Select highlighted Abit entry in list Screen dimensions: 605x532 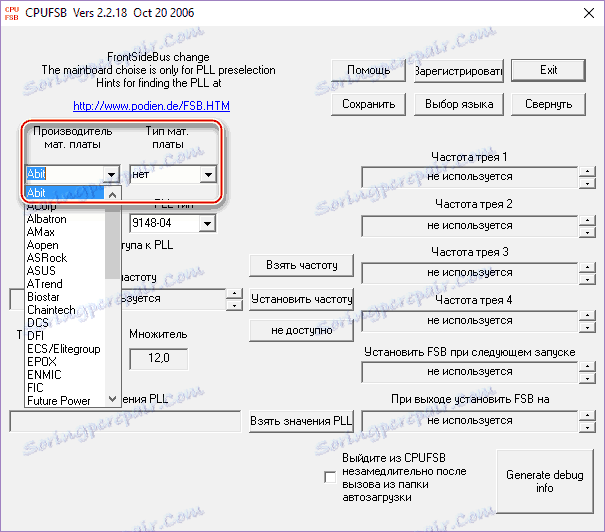pyautogui.click(x=65, y=193)
